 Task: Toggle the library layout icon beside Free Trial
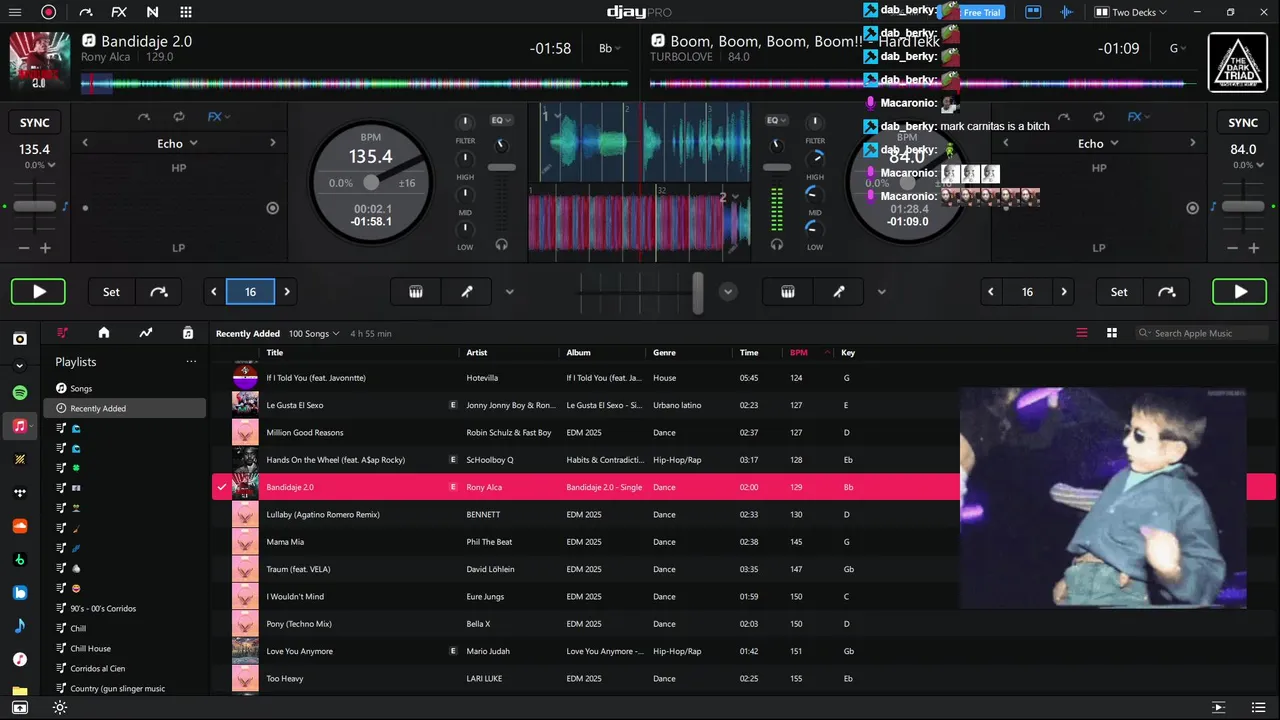1033,12
